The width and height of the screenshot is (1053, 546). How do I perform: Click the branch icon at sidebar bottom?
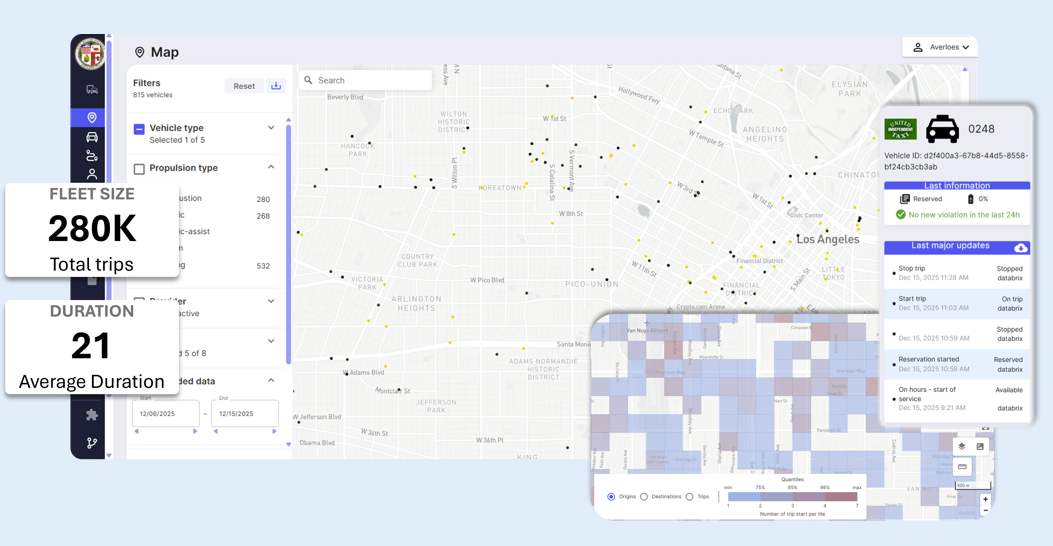(91, 443)
